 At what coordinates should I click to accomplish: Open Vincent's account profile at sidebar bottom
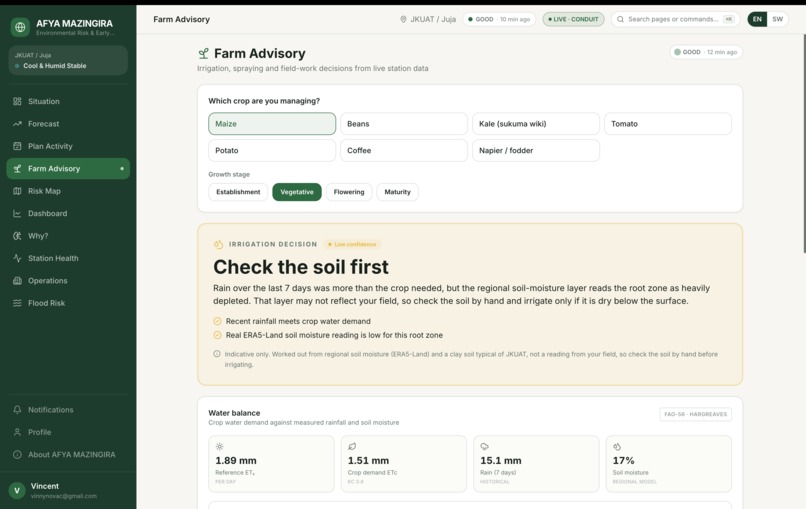(x=68, y=490)
